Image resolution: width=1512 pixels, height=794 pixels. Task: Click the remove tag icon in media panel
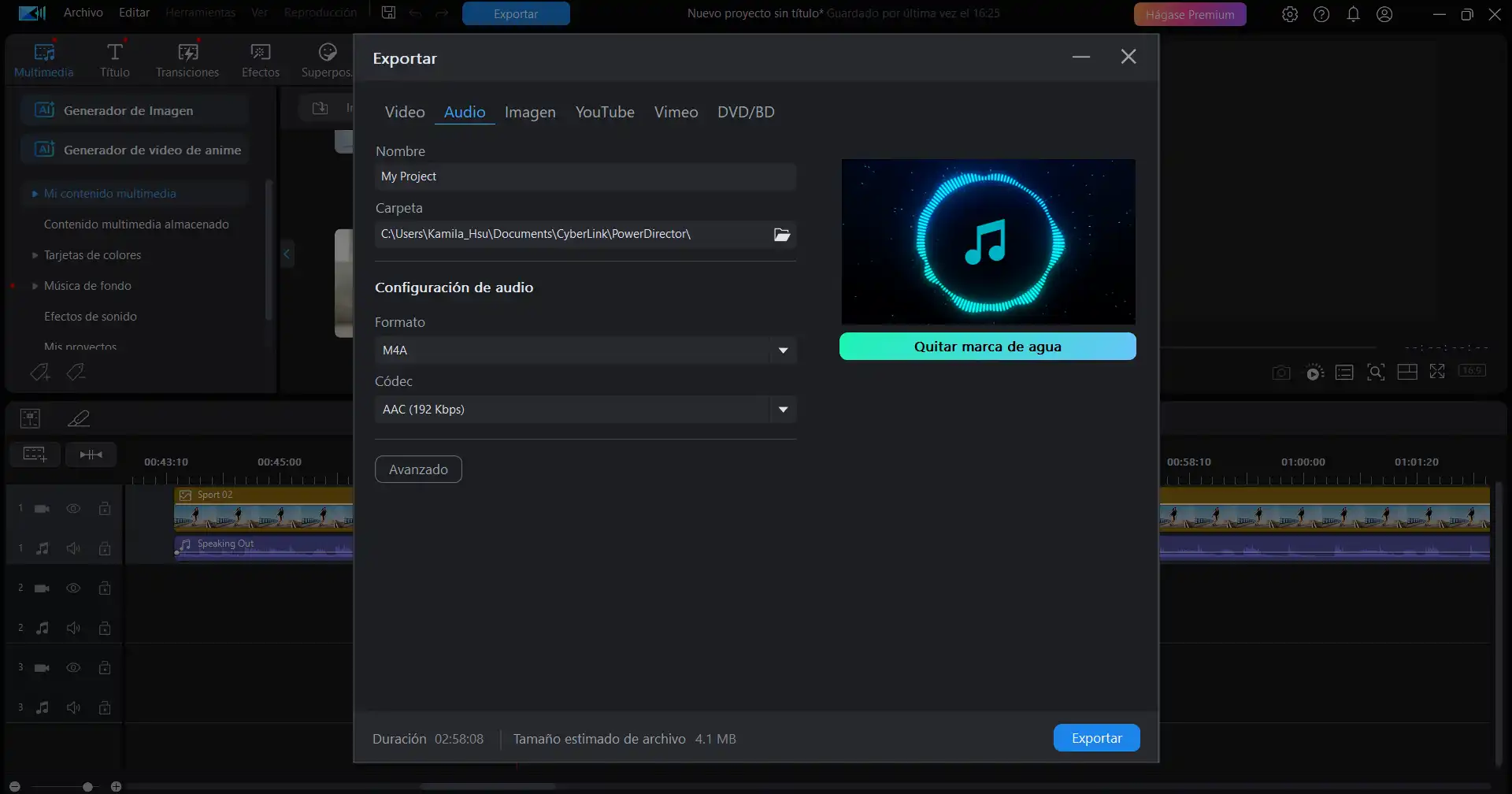coord(76,372)
